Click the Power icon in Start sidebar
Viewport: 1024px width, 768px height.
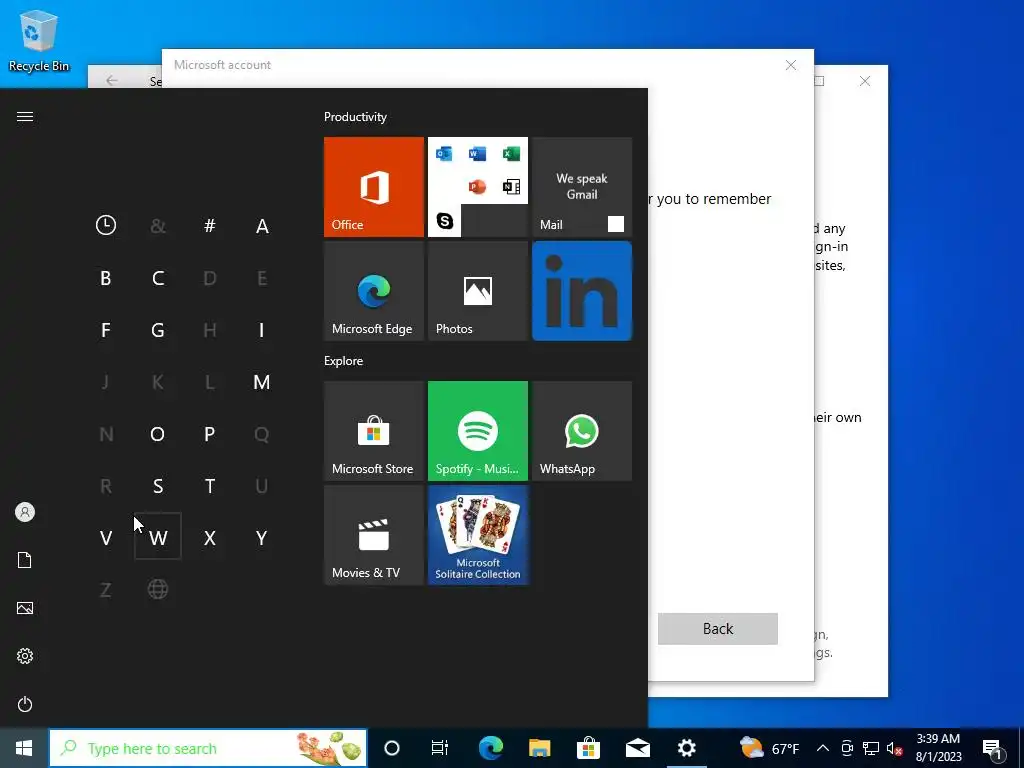[25, 704]
